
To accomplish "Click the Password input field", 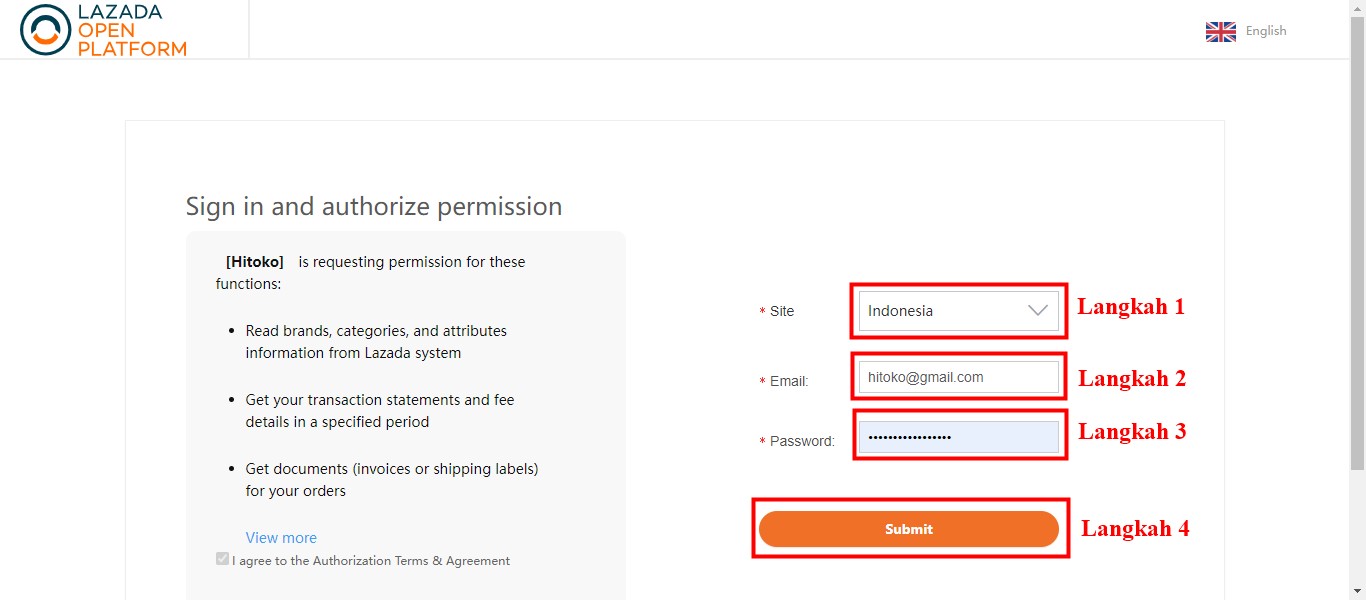I will [x=958, y=437].
